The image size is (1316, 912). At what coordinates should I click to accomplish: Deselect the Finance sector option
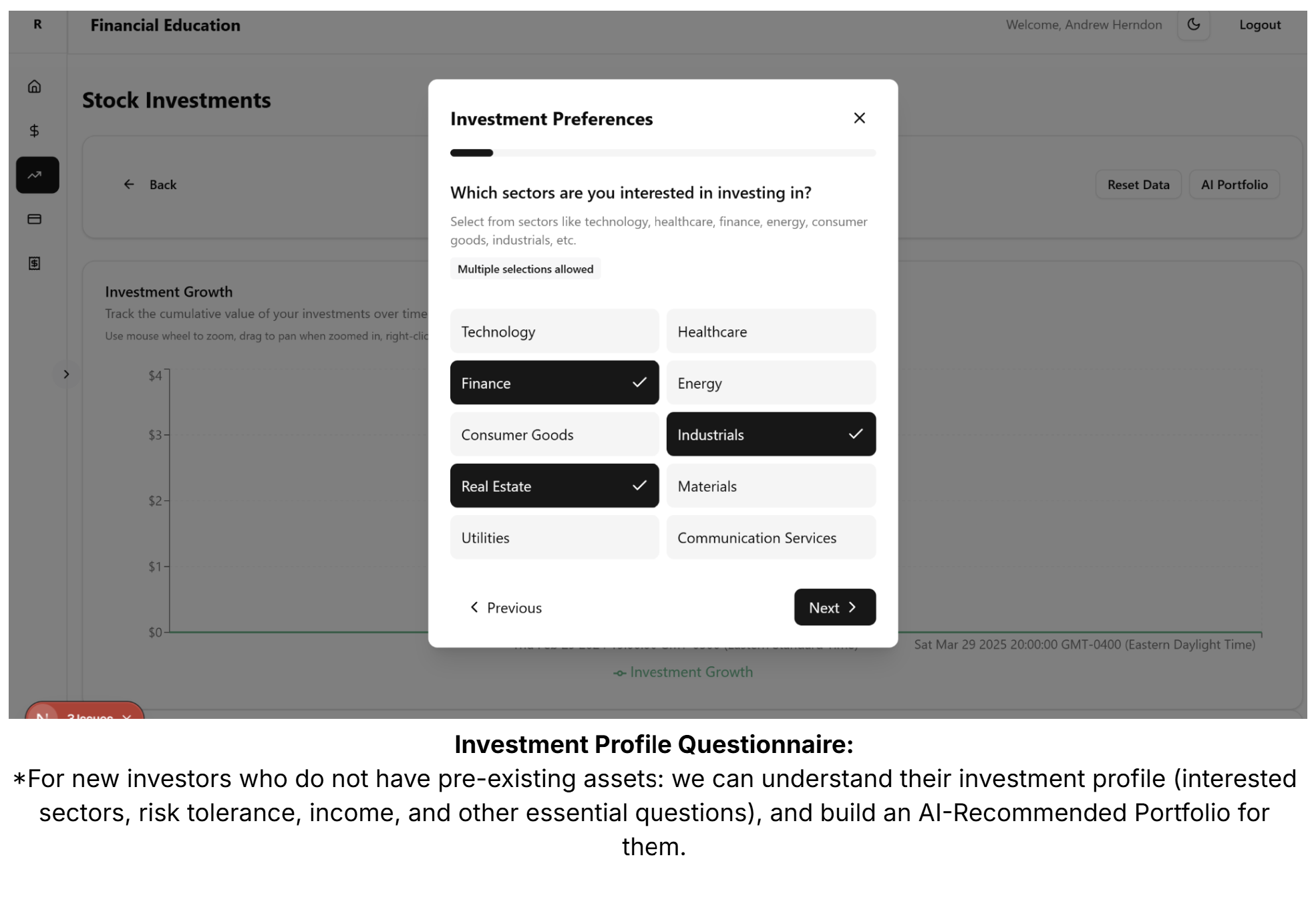pyautogui.click(x=554, y=383)
